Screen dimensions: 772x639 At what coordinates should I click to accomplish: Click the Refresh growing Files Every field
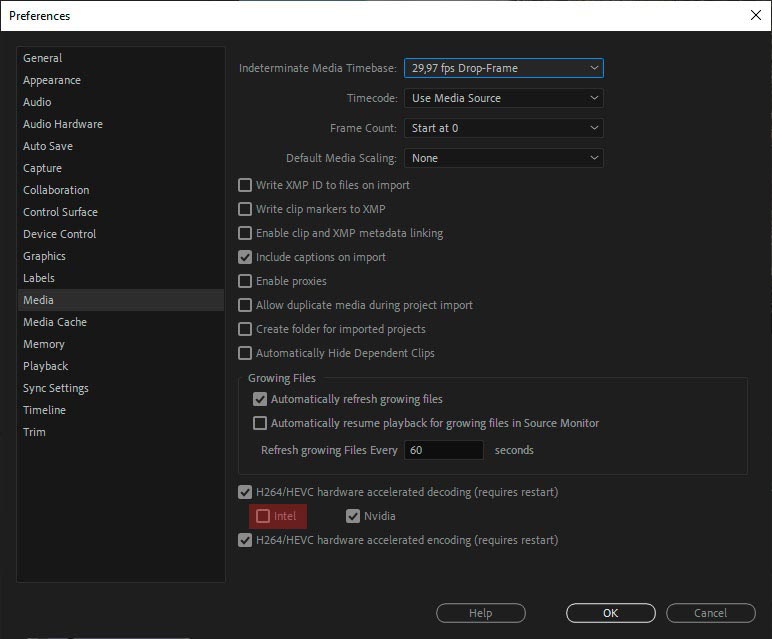click(x=444, y=450)
